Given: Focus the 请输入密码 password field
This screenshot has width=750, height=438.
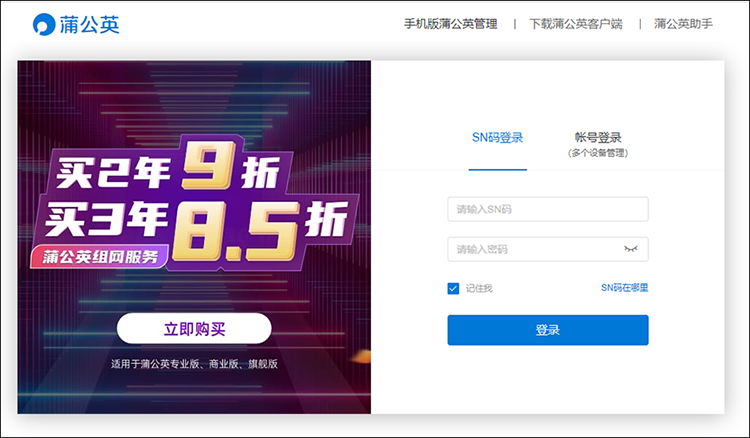Looking at the screenshot, I should (x=535, y=249).
